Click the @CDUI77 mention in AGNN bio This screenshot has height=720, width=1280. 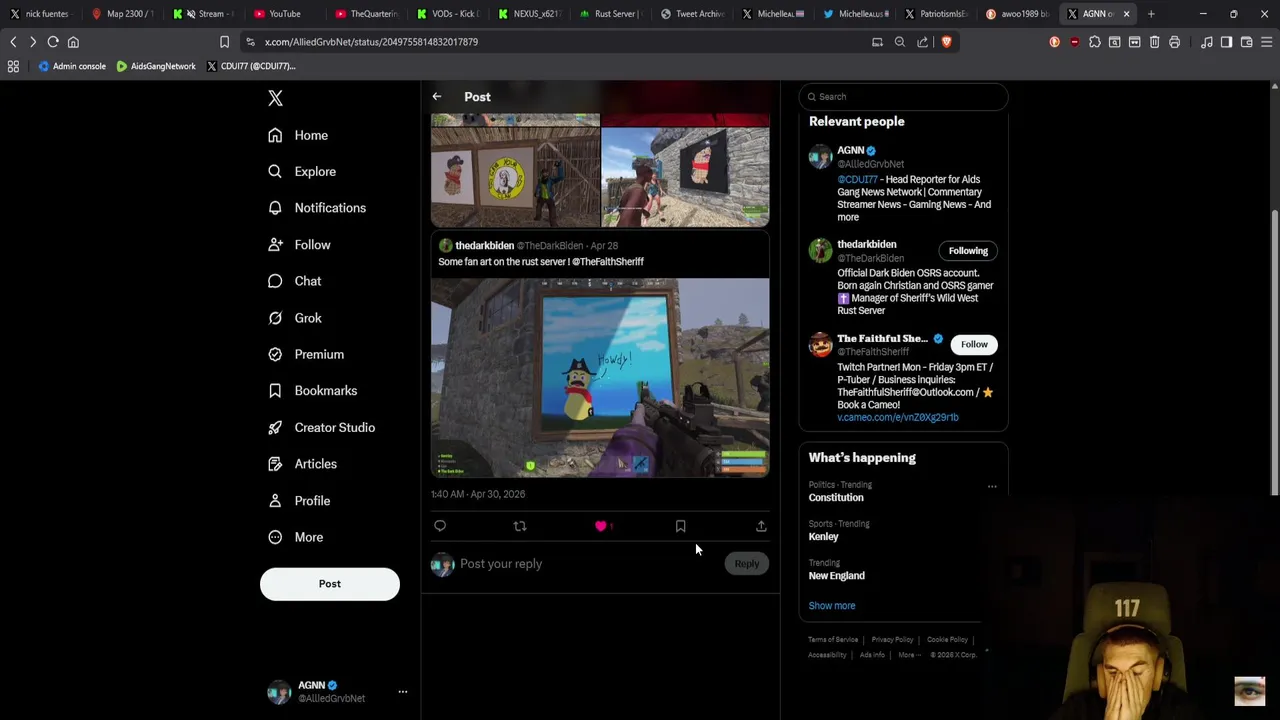[x=857, y=180]
